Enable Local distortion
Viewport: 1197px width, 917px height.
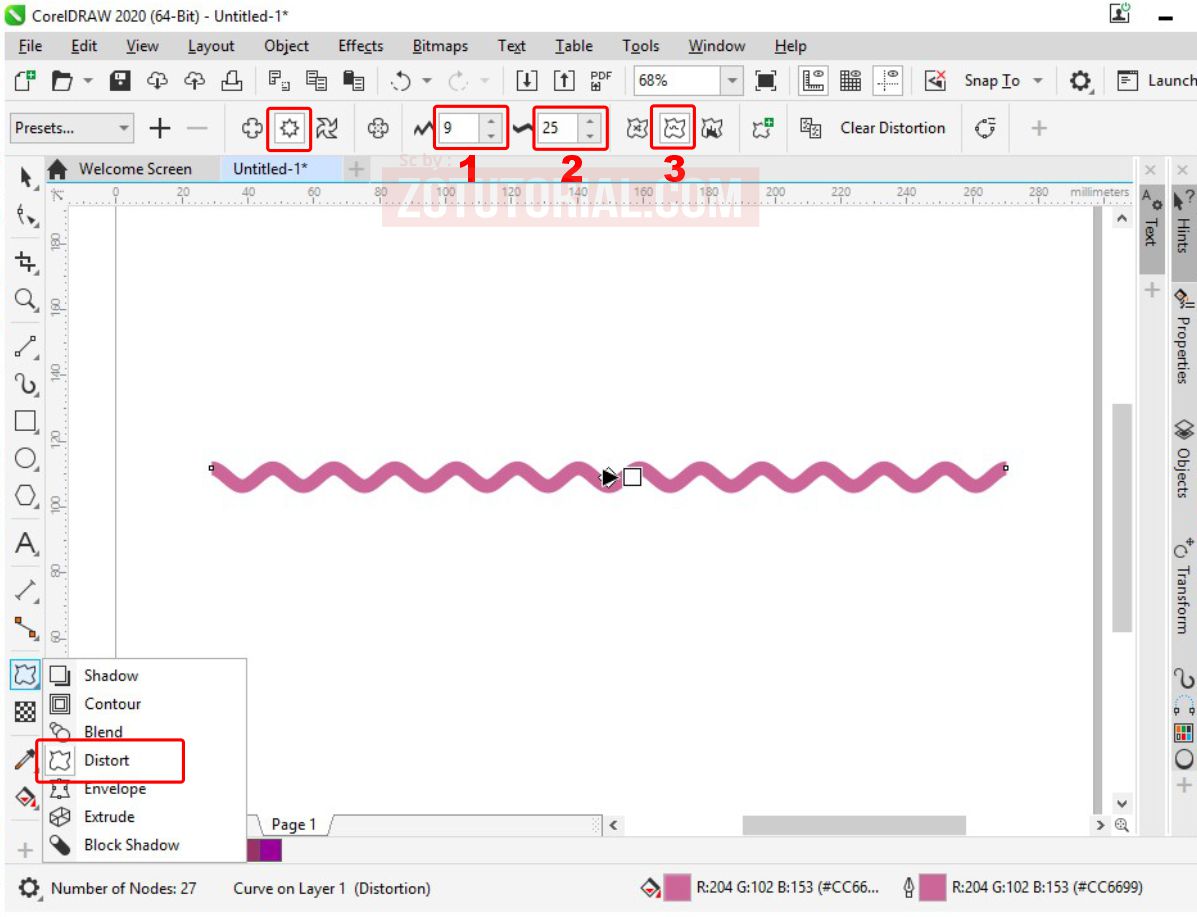713,128
